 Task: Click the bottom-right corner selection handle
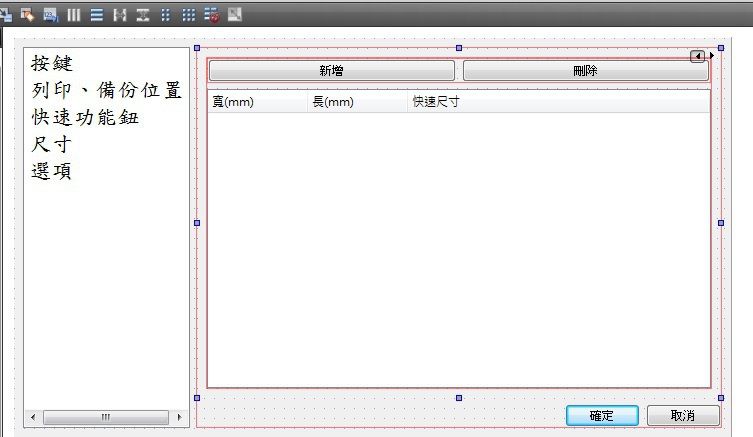[721, 398]
